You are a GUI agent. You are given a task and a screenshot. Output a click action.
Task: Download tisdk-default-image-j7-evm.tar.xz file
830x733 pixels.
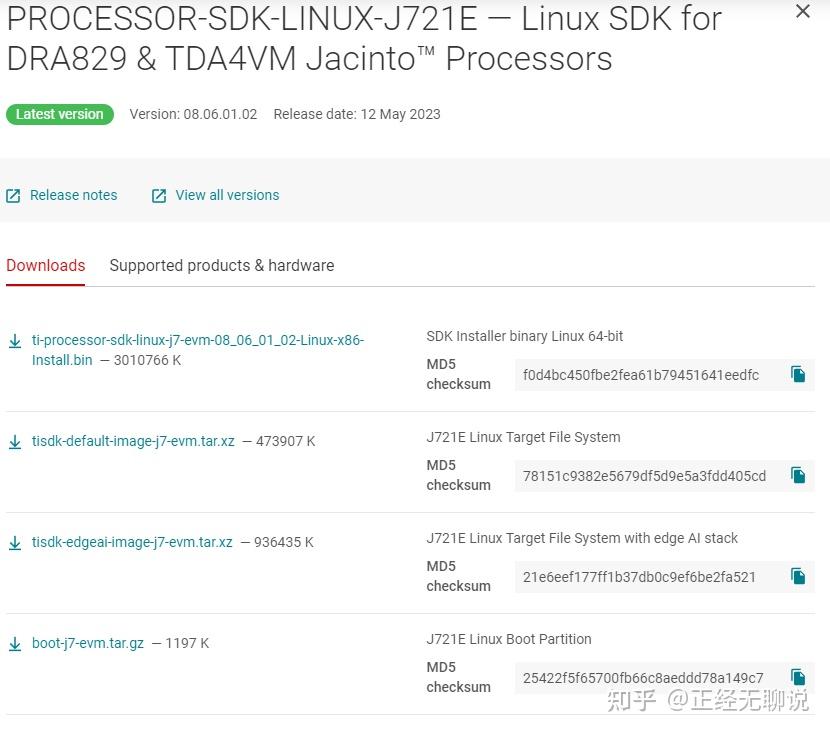(x=133, y=441)
